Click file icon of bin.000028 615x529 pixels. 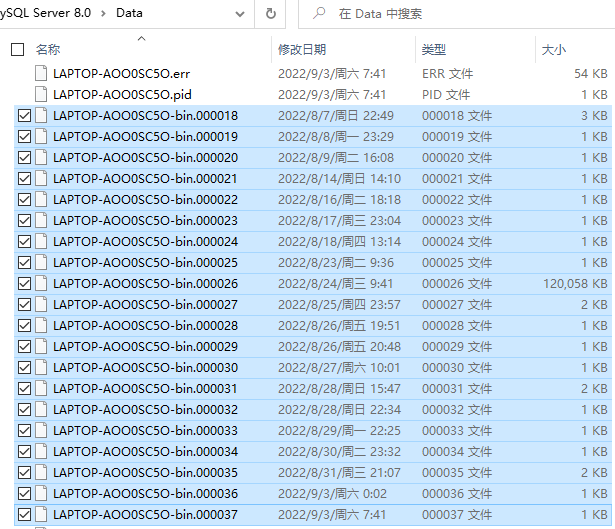(41, 325)
